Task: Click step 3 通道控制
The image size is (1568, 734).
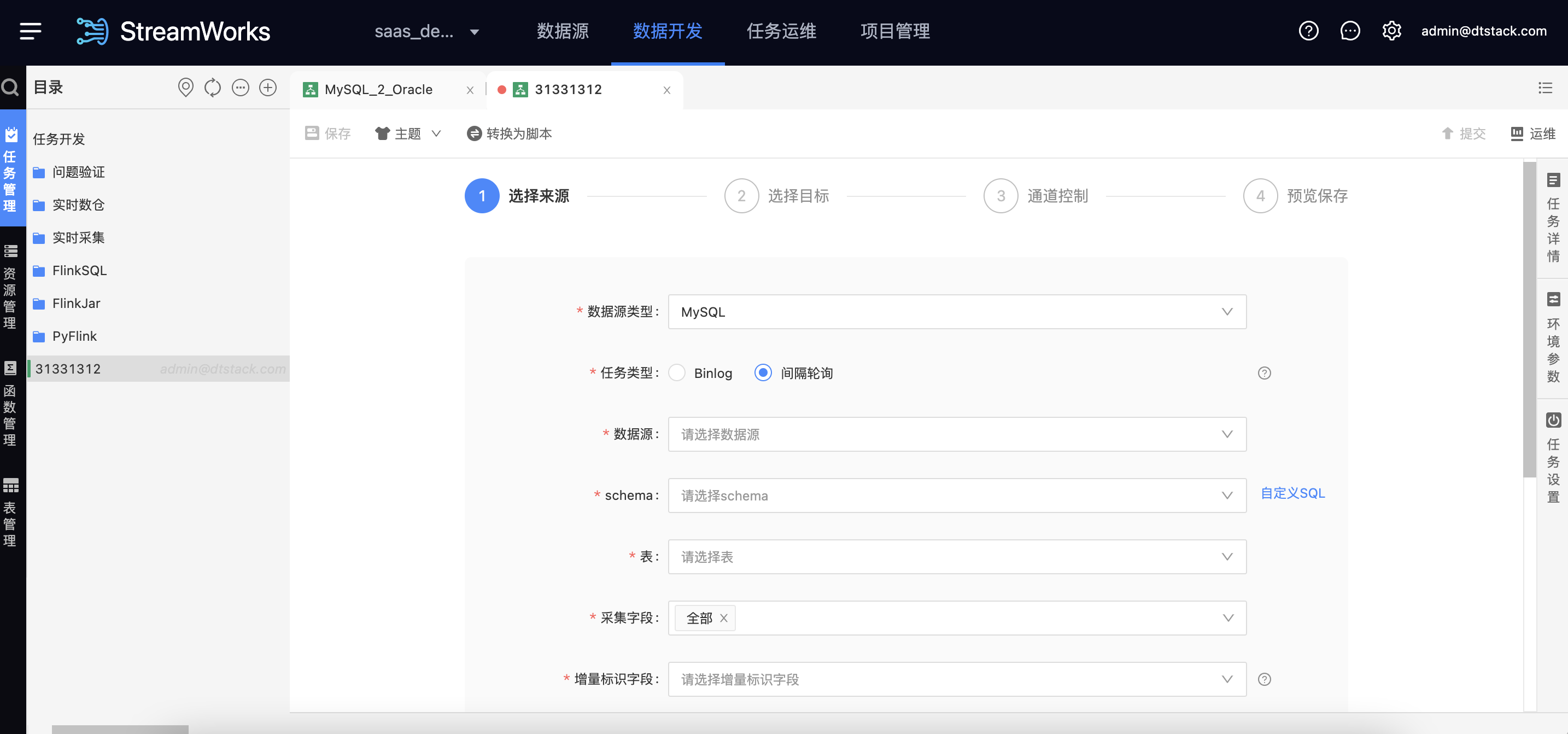Action: point(1036,196)
